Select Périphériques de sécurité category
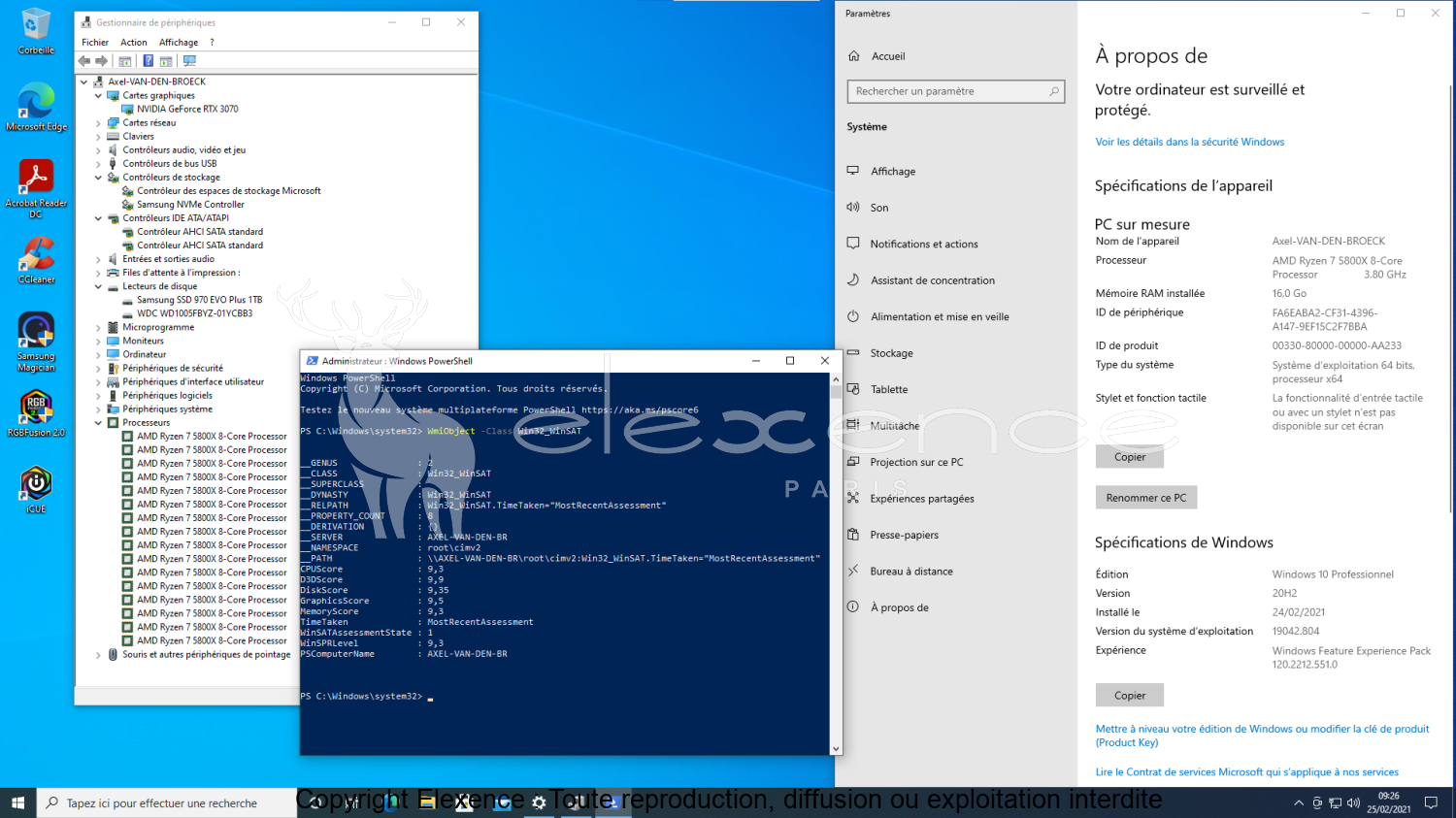The height and width of the screenshot is (818, 1456). 172,369
